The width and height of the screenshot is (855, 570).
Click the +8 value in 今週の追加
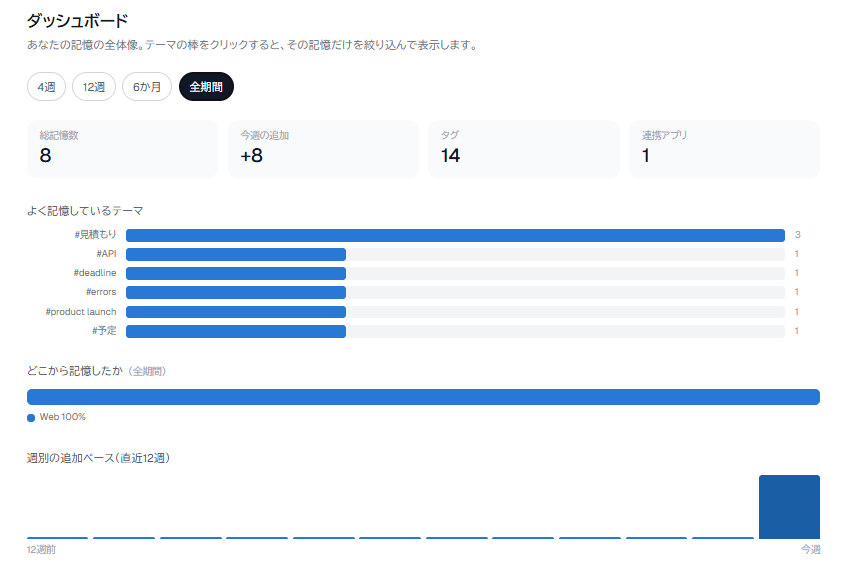251,155
